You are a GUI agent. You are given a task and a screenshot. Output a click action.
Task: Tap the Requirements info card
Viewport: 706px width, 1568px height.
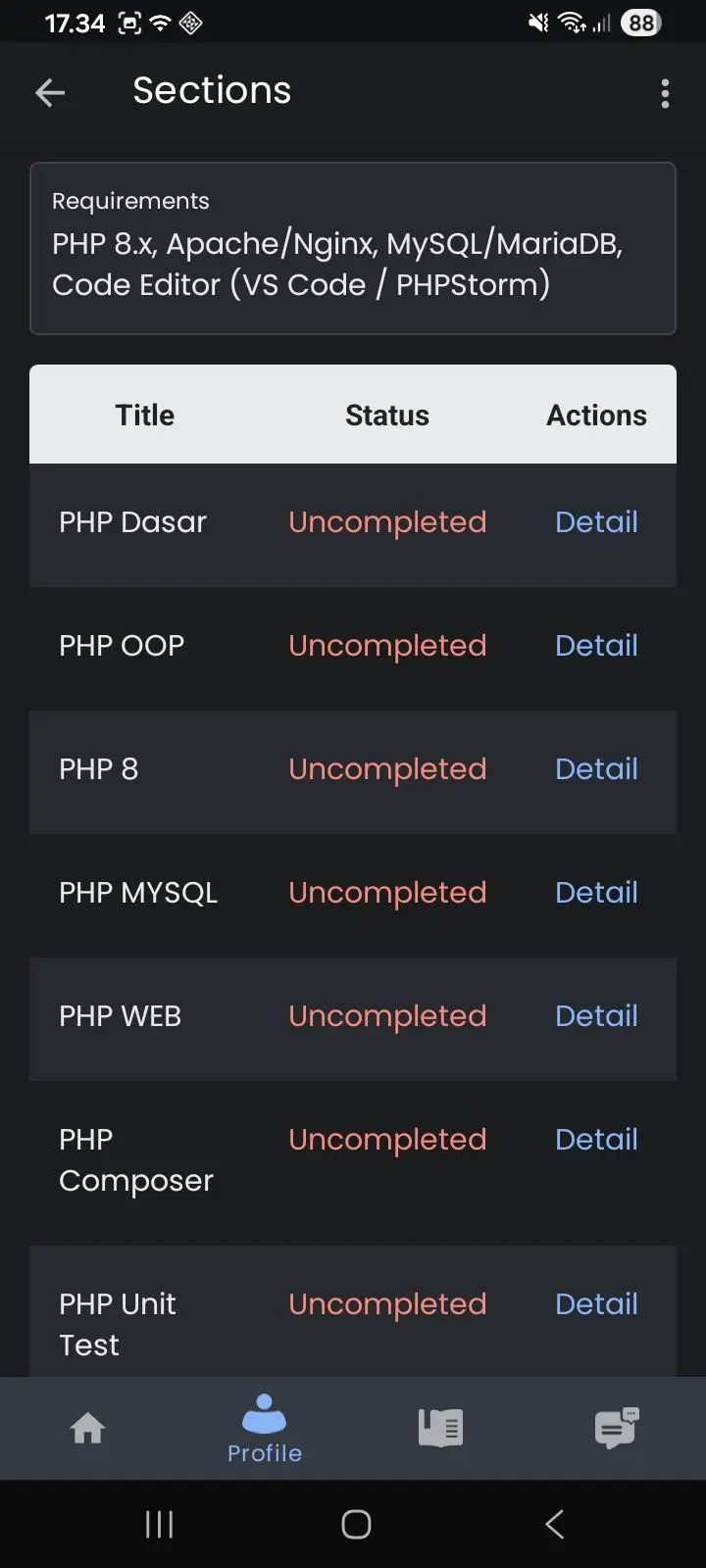(353, 249)
